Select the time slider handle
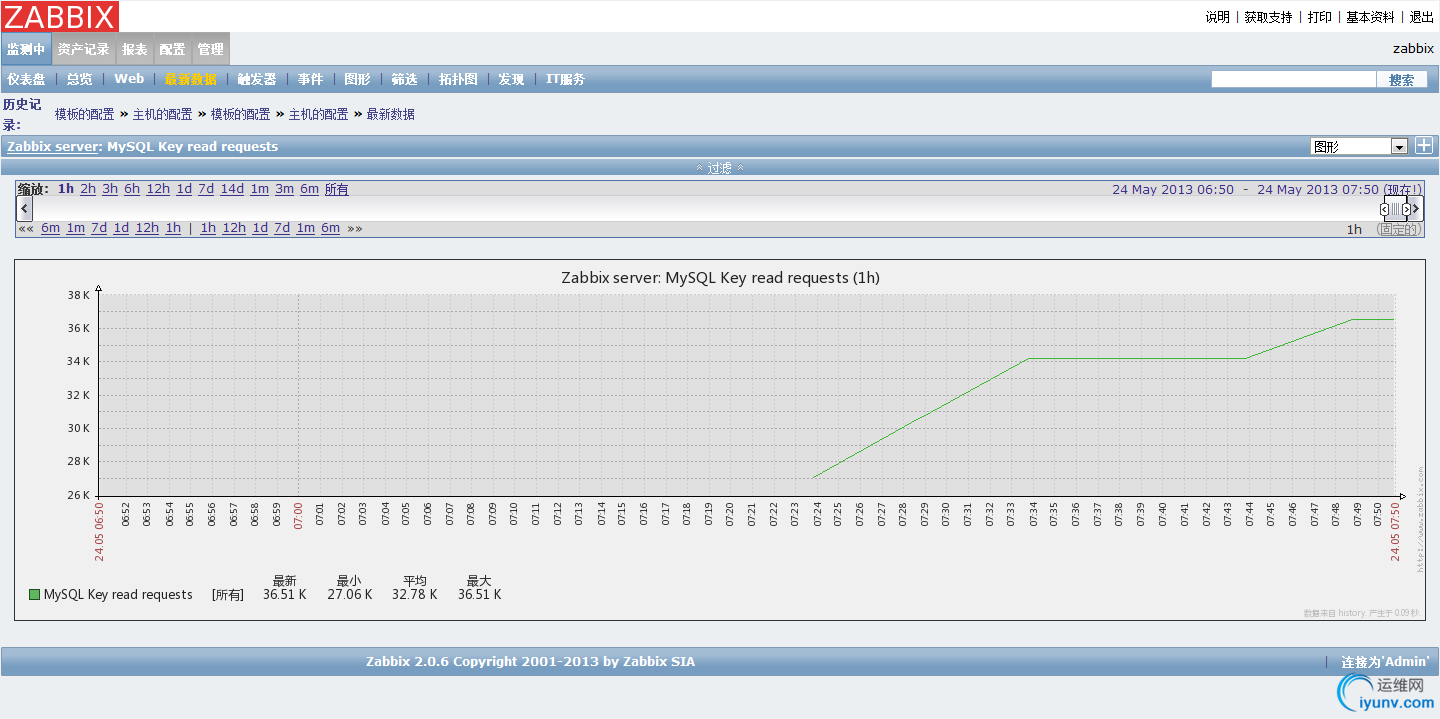Screen dimensions: 1440x719 pyautogui.click(x=1396, y=209)
